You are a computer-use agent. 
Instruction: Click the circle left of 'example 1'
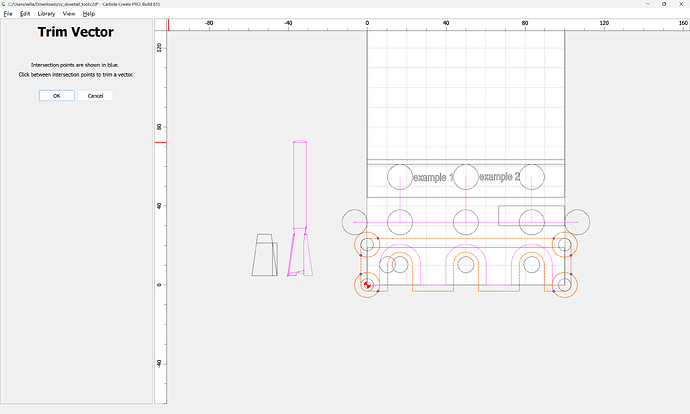pyautogui.click(x=400, y=177)
